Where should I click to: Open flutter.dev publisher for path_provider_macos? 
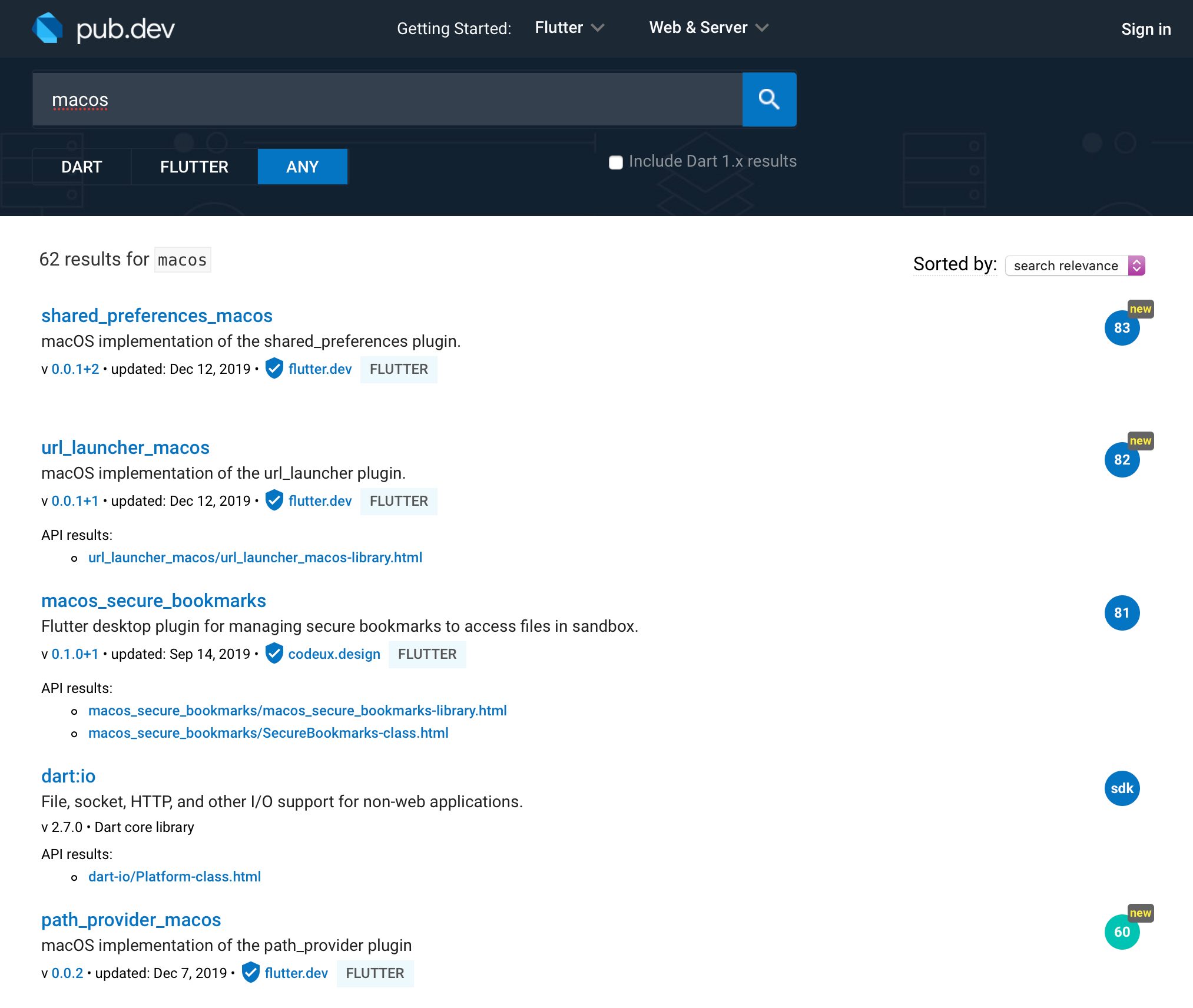(x=296, y=973)
